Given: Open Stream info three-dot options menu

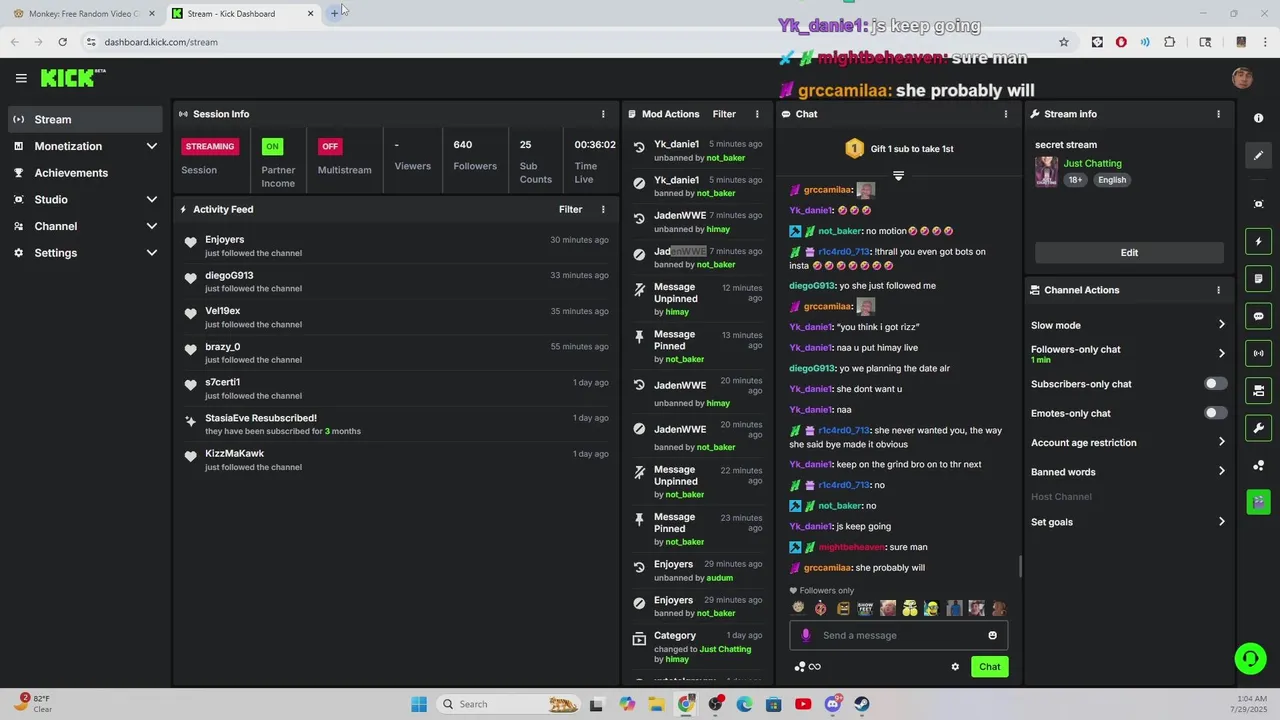Looking at the screenshot, I should (1218, 114).
